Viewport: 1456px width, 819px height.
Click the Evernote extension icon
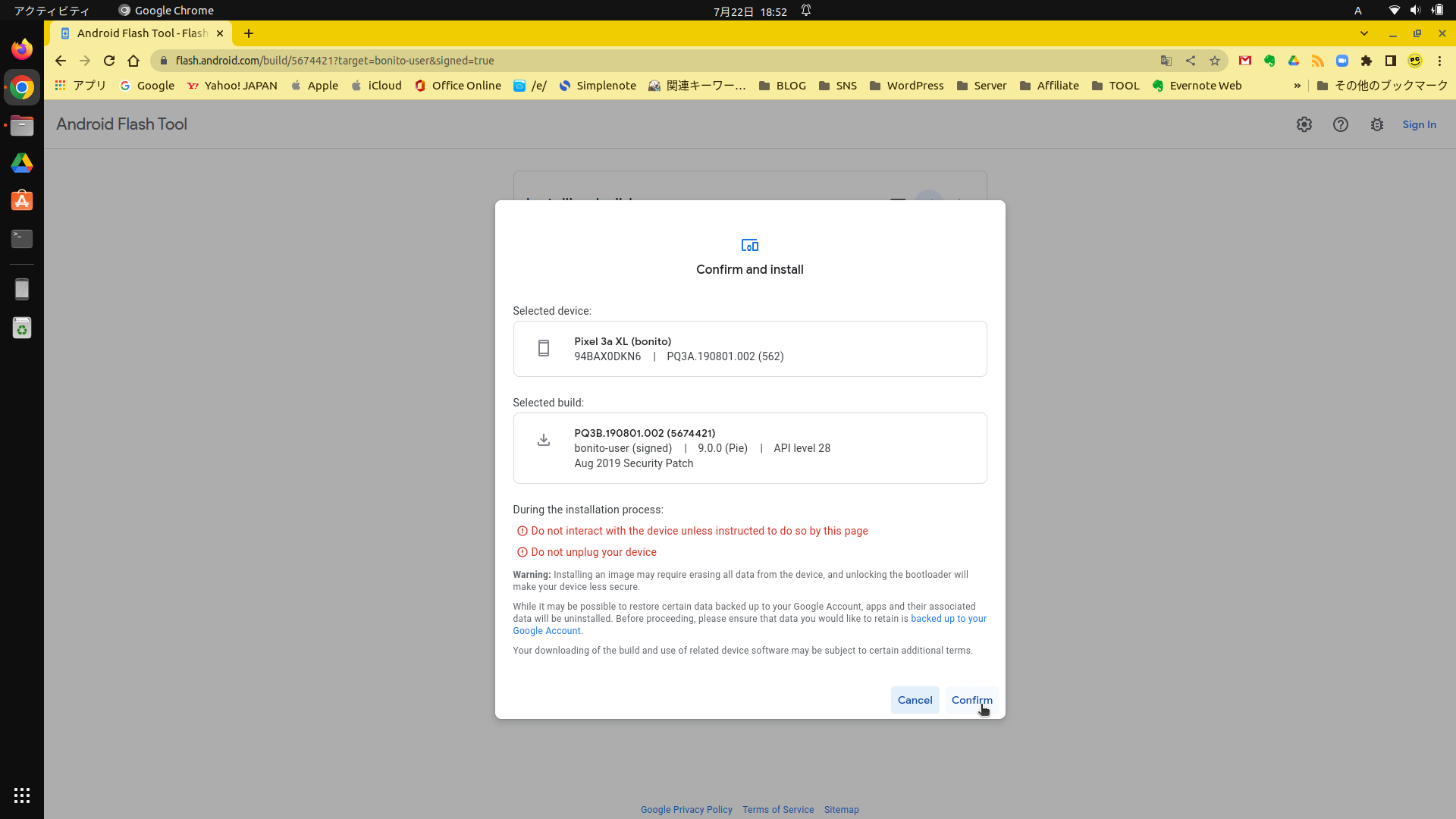point(1269,61)
